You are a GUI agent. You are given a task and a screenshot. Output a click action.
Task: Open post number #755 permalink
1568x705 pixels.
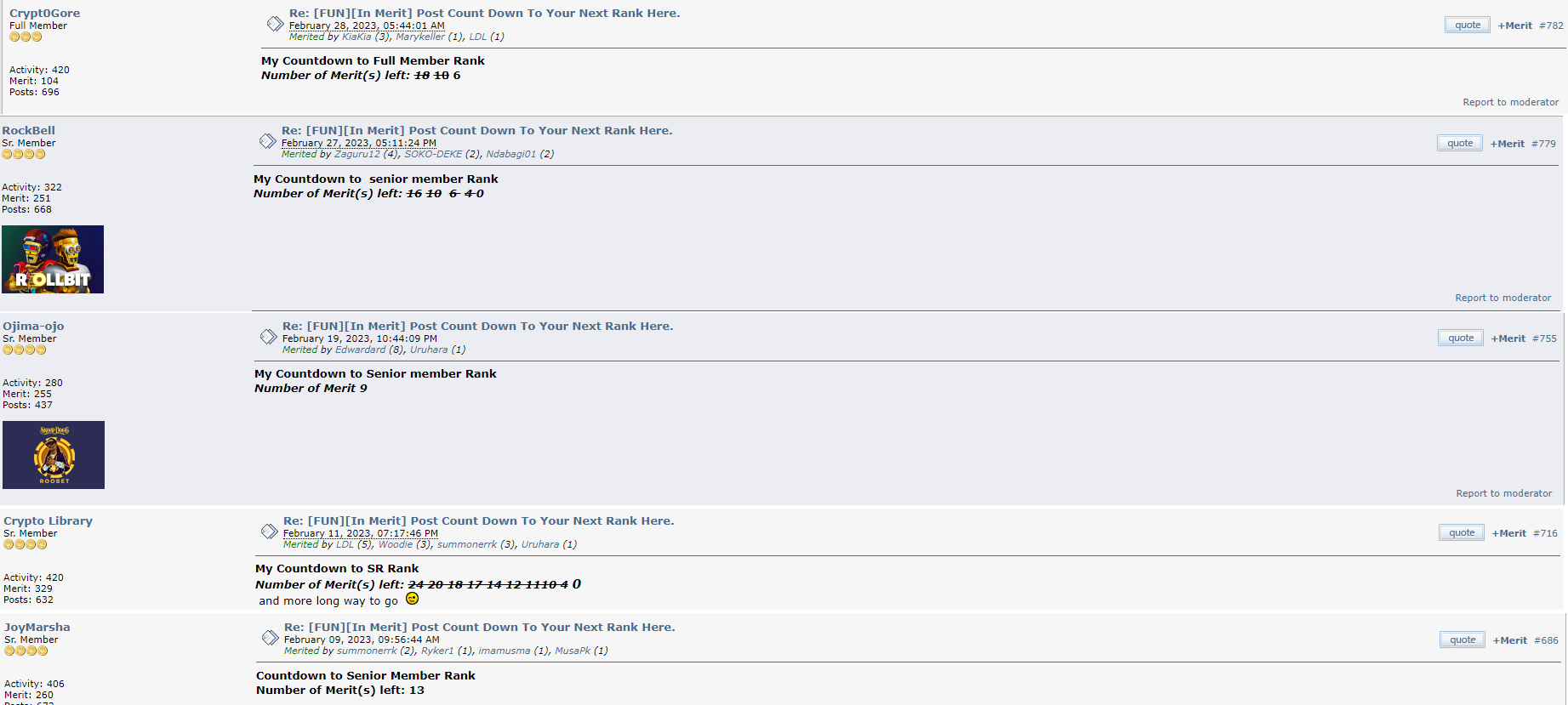[1544, 338]
